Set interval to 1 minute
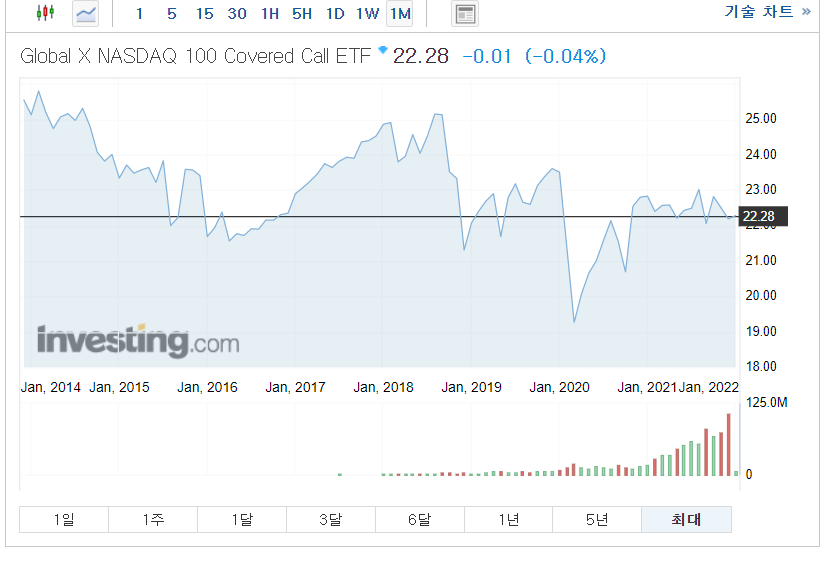The height and width of the screenshot is (561, 826). (139, 14)
